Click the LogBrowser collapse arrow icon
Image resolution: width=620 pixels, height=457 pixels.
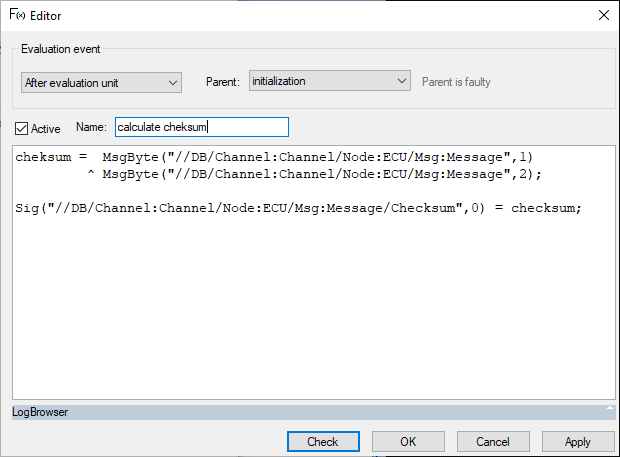tap(609, 410)
